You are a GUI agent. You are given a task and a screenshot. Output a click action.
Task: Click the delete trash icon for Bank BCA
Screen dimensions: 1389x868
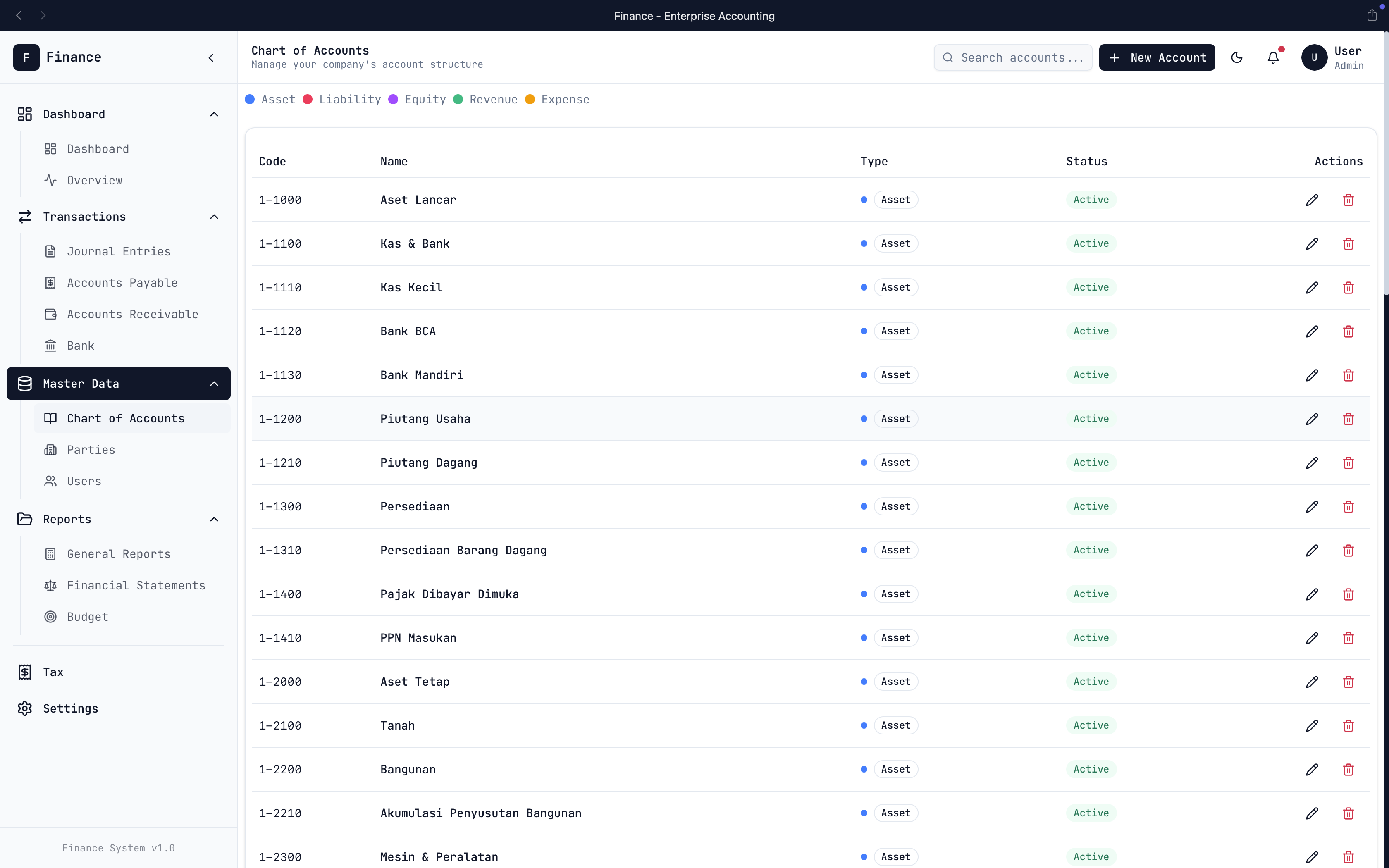(x=1348, y=331)
